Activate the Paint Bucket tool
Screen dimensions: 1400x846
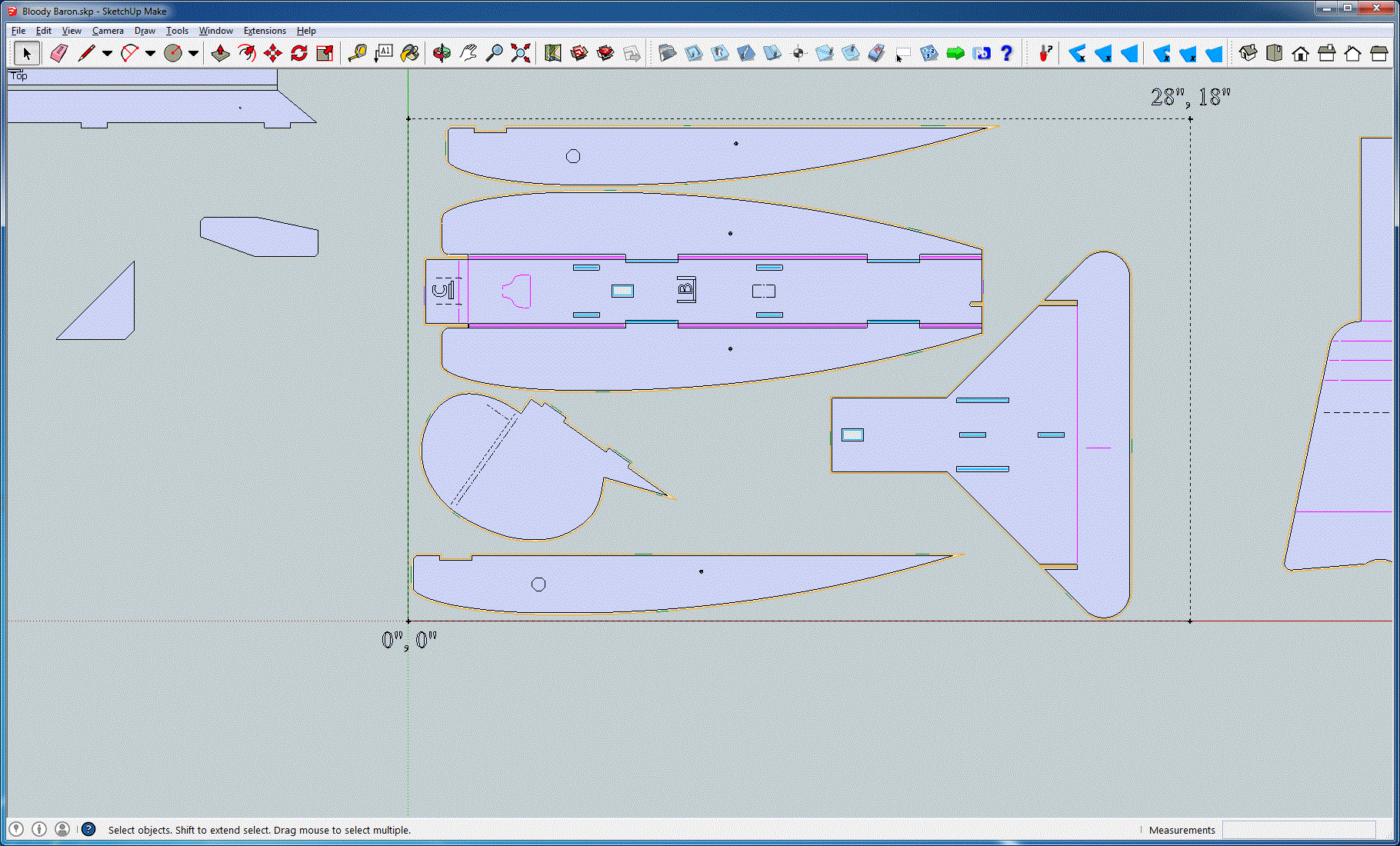[x=410, y=53]
